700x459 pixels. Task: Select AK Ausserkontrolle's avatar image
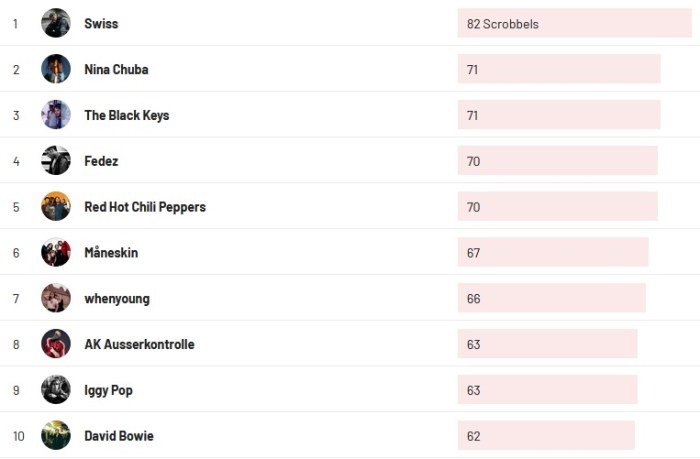(56, 344)
